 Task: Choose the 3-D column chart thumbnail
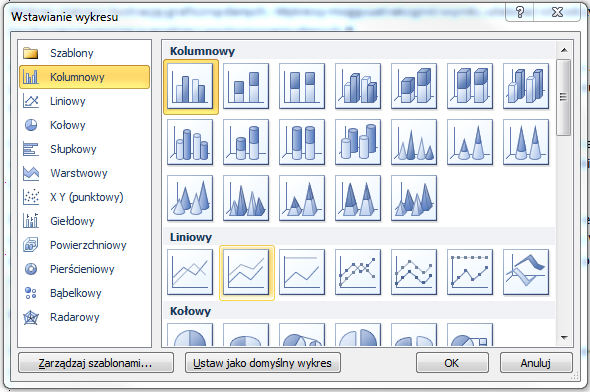click(526, 86)
